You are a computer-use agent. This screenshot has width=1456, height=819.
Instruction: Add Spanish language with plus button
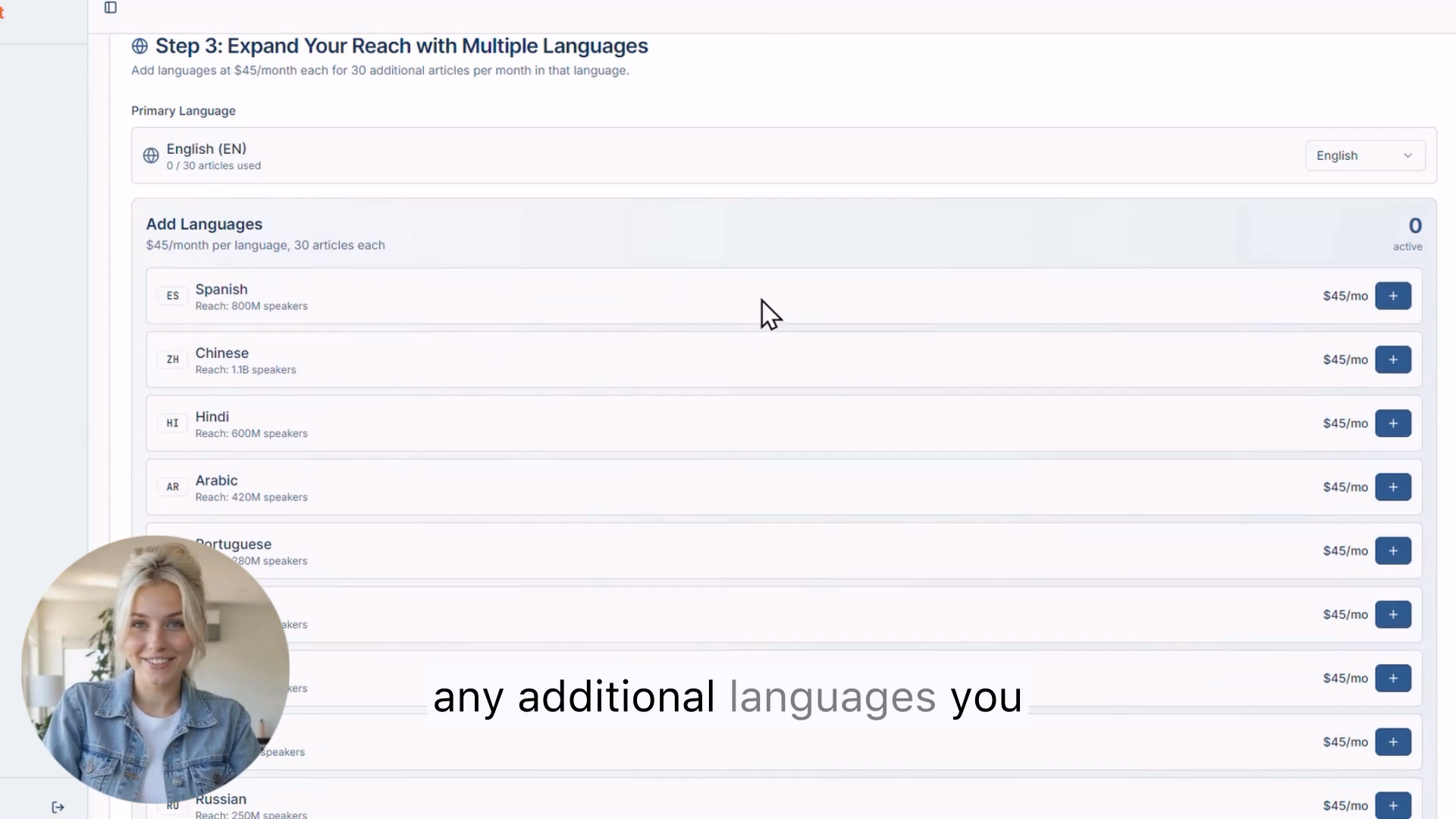(1392, 296)
